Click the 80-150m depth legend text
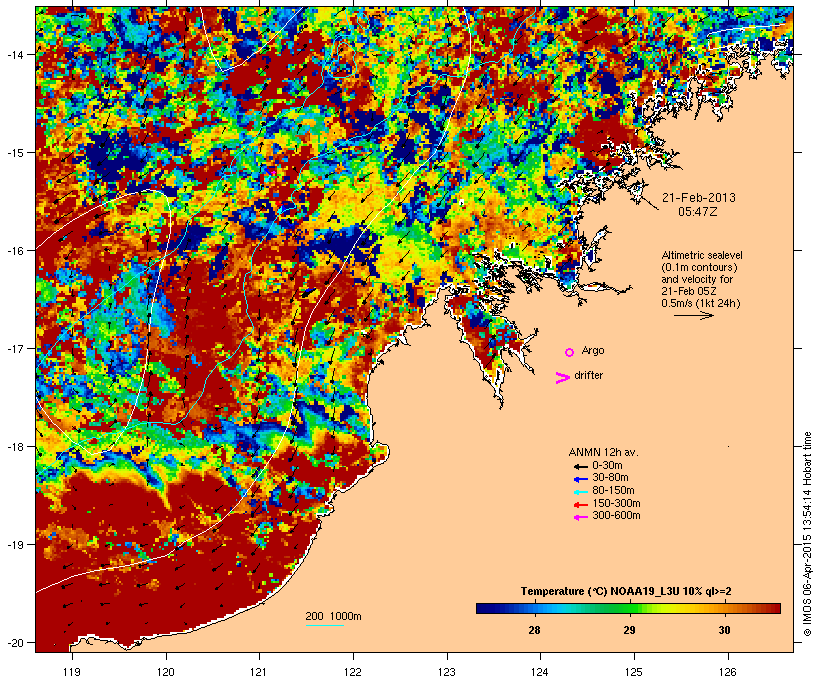Image resolution: width=820 pixels, height=680 pixels. pyautogui.click(x=613, y=491)
